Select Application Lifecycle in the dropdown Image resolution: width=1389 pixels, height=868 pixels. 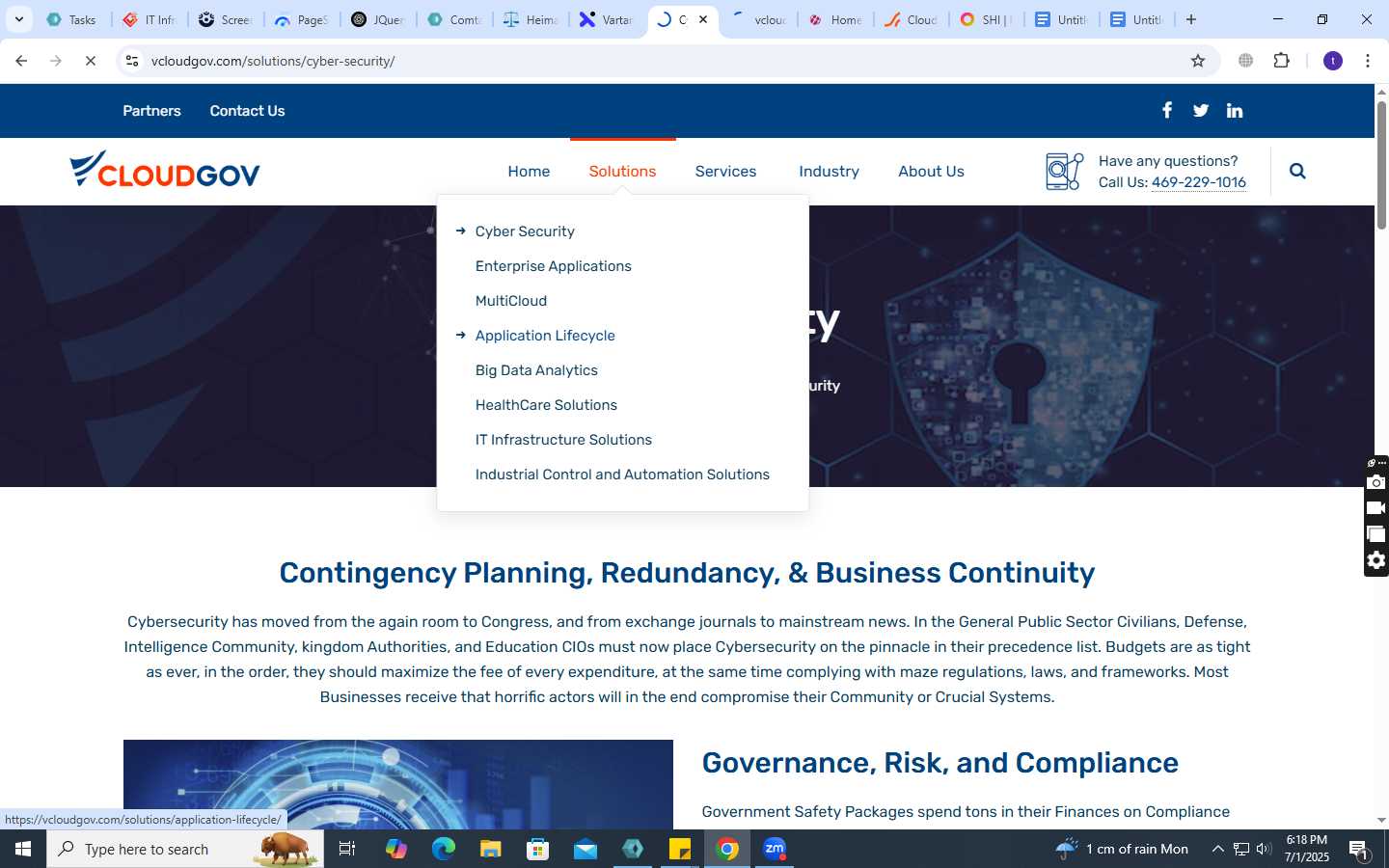click(545, 336)
